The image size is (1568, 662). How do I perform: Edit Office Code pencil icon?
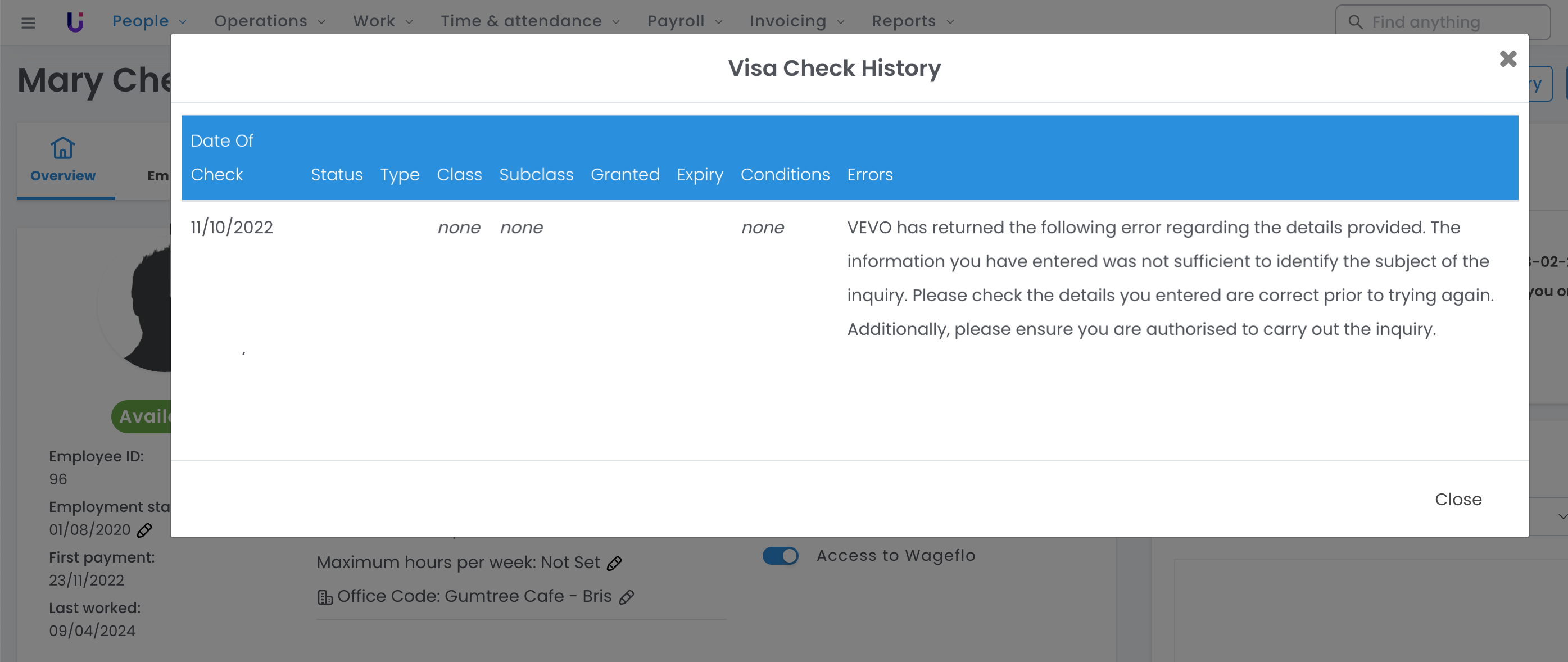(626, 597)
